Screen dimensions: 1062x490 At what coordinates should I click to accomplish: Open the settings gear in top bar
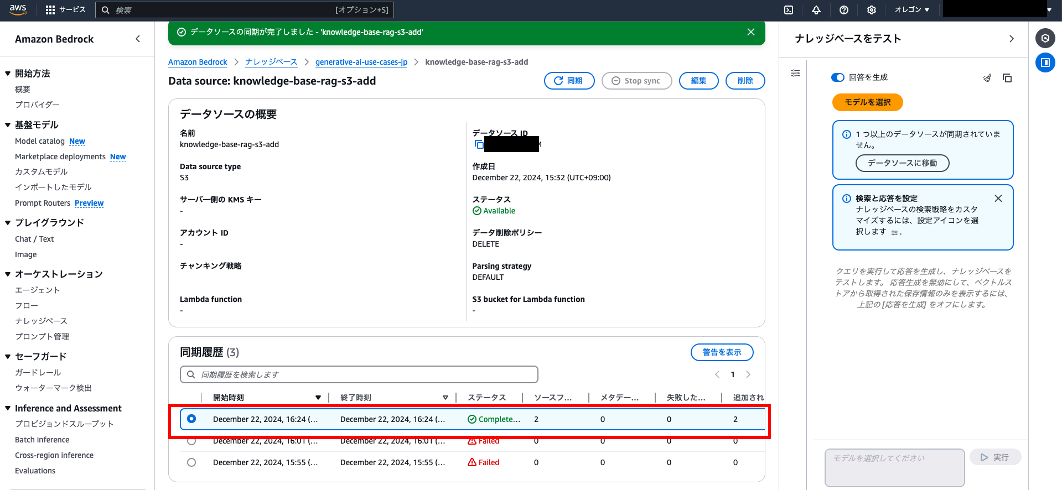pyautogui.click(x=872, y=10)
